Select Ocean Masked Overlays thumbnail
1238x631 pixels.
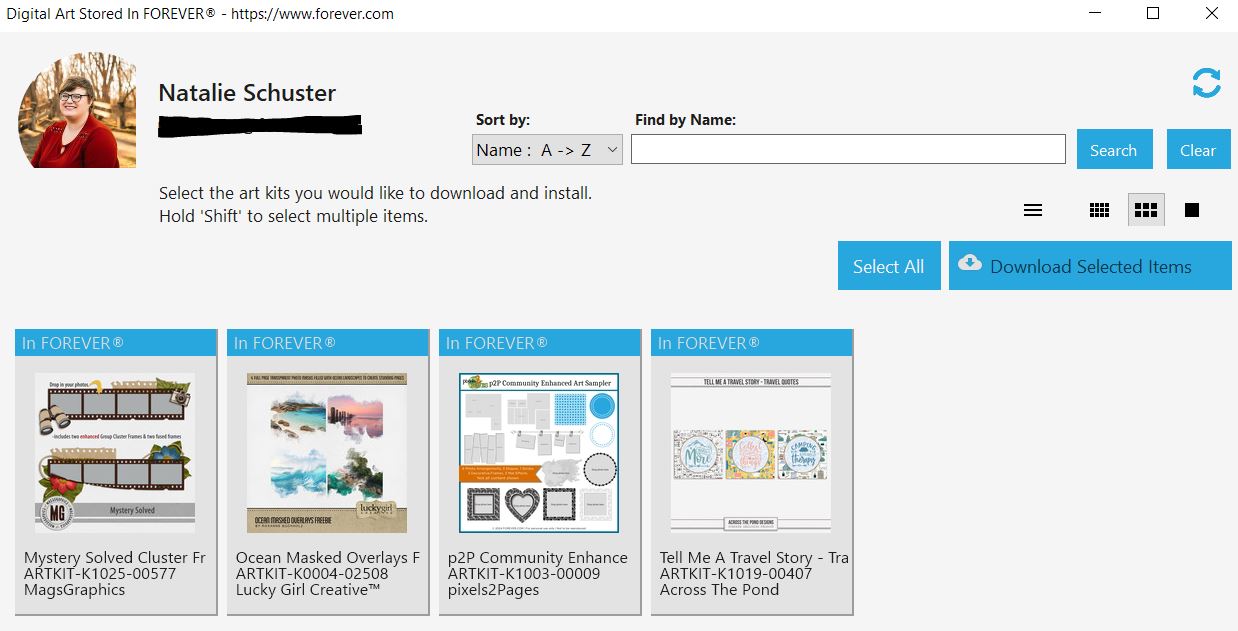point(327,453)
